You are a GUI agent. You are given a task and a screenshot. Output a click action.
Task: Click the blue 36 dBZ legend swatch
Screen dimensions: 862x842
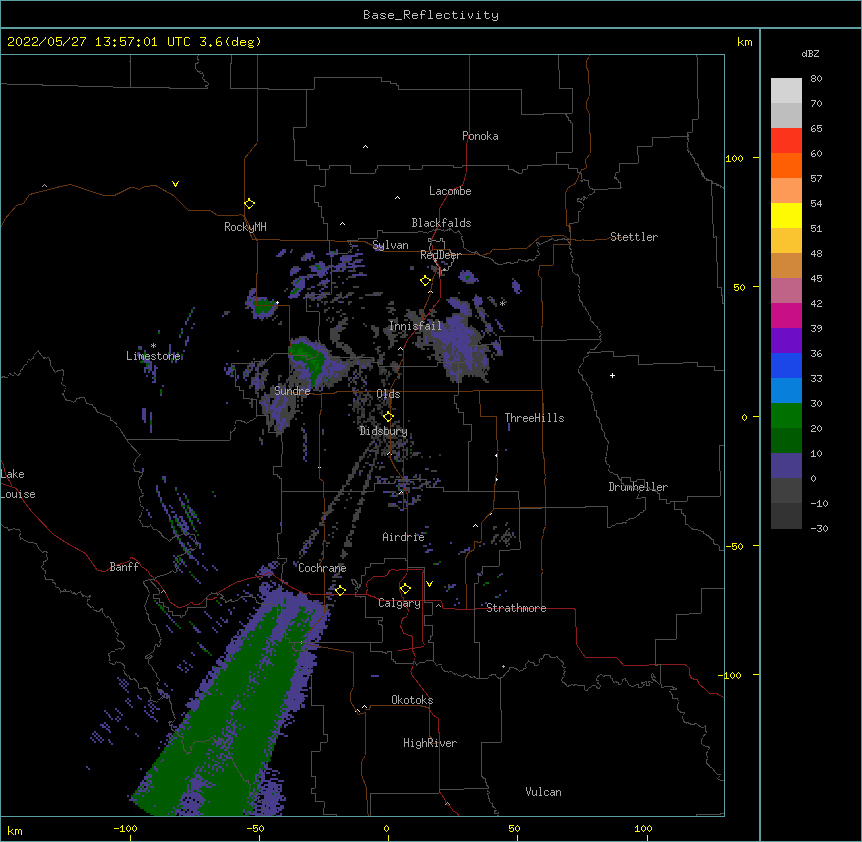coord(786,365)
